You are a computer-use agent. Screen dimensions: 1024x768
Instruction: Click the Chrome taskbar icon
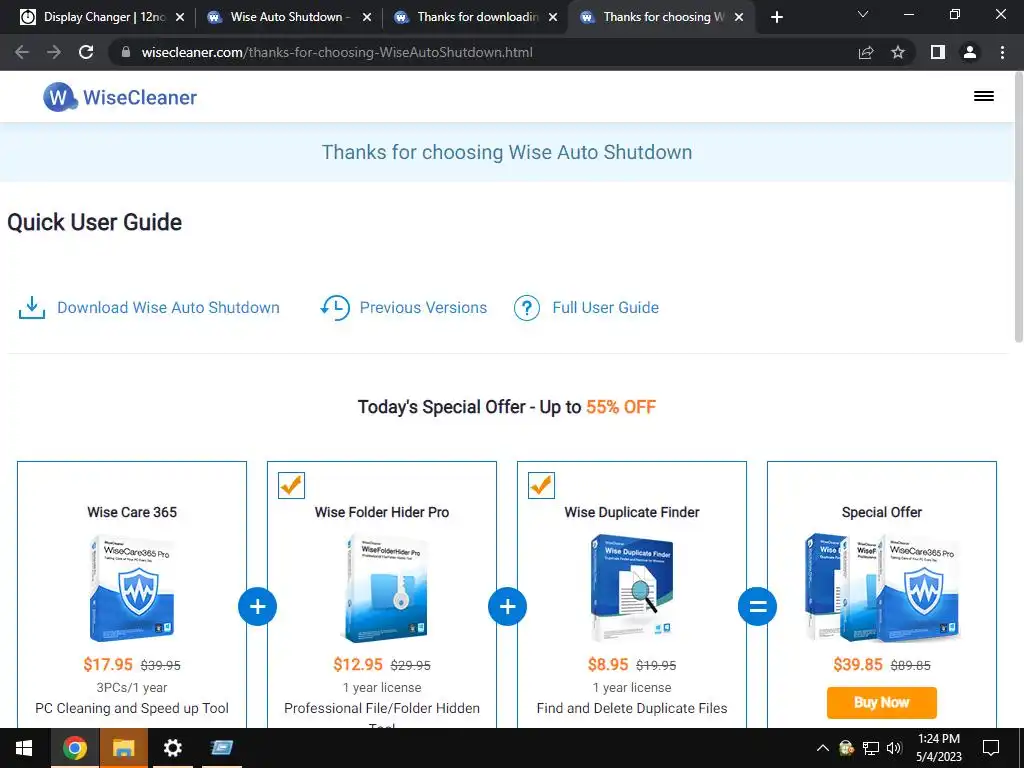(74, 748)
